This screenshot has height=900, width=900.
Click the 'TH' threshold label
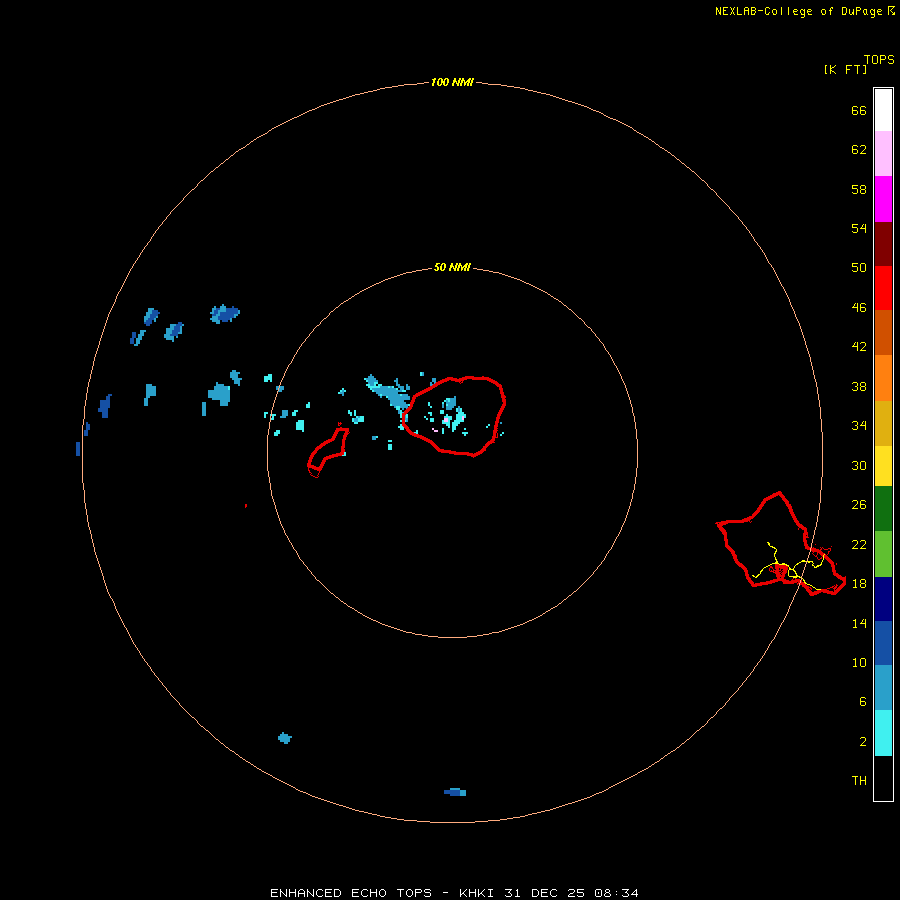coord(859,780)
